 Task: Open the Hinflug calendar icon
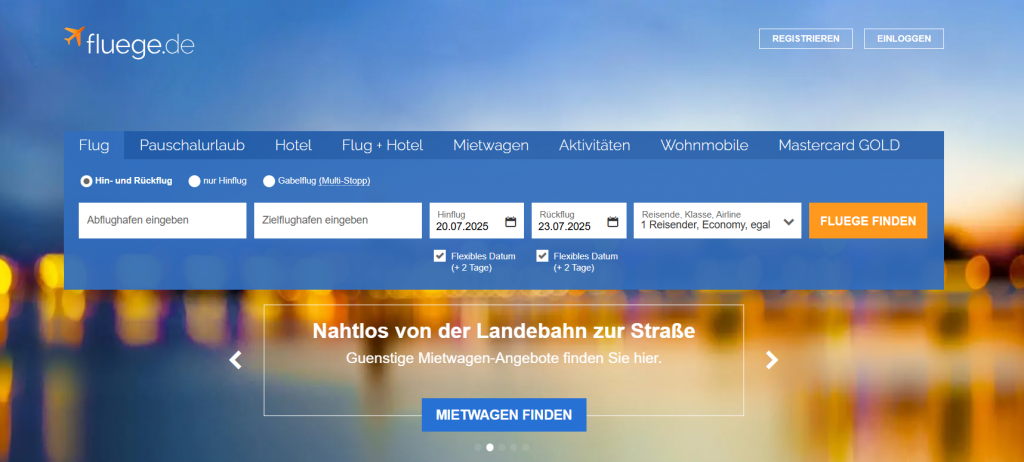510,222
